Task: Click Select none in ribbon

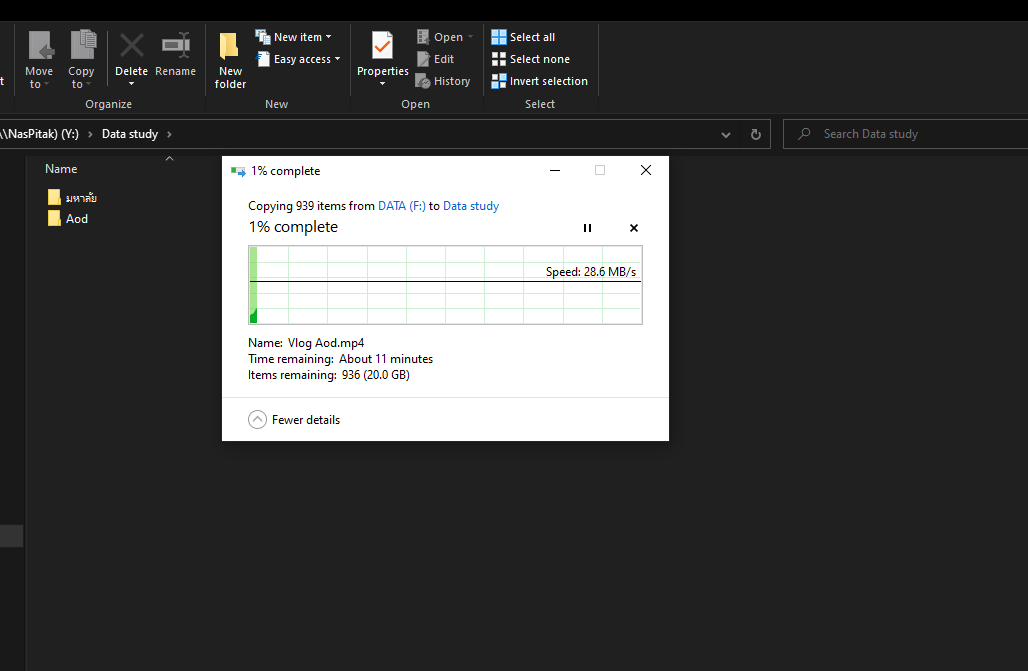Action: [530, 59]
